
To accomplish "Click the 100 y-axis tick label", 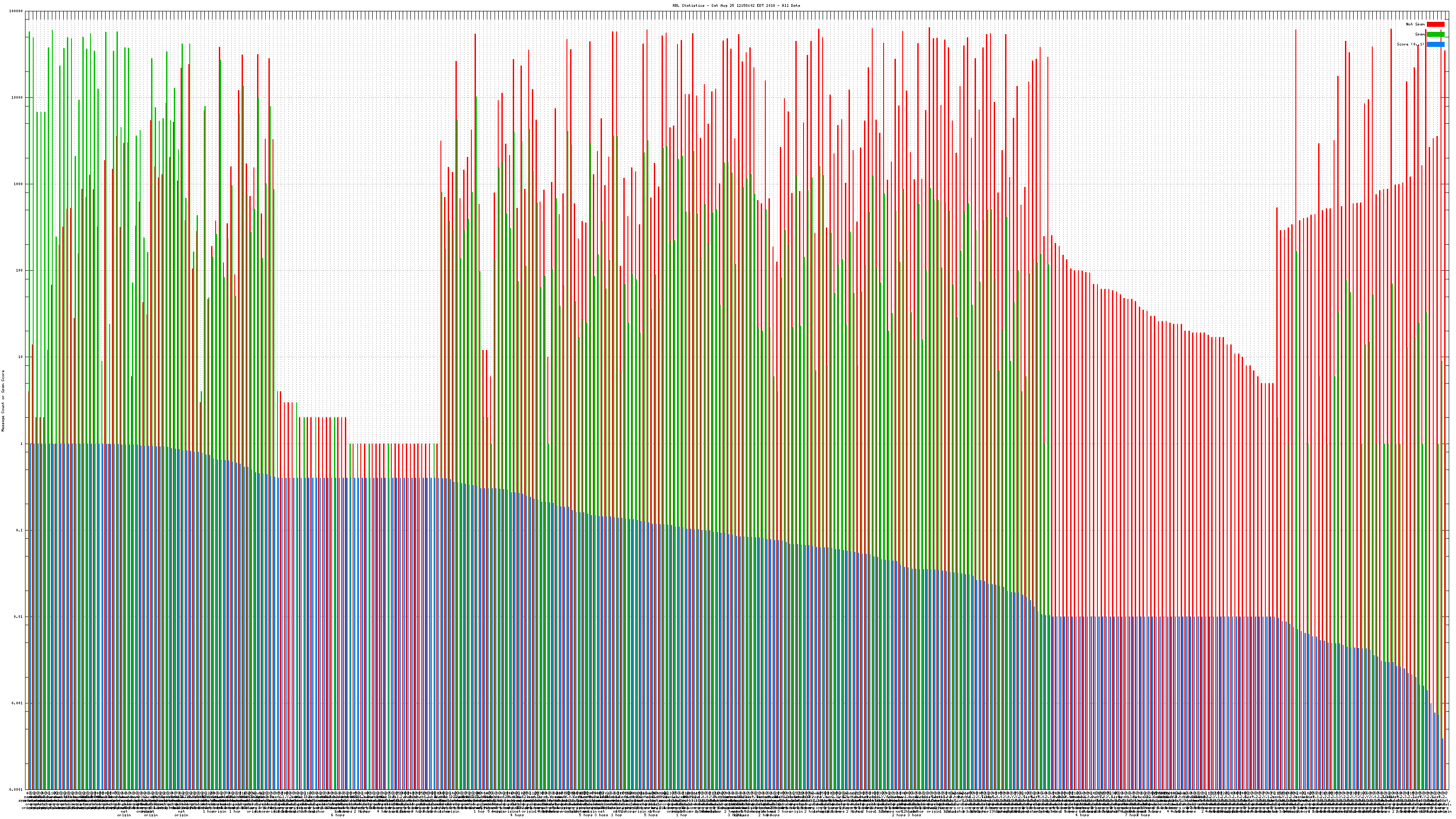I will tap(19, 271).
